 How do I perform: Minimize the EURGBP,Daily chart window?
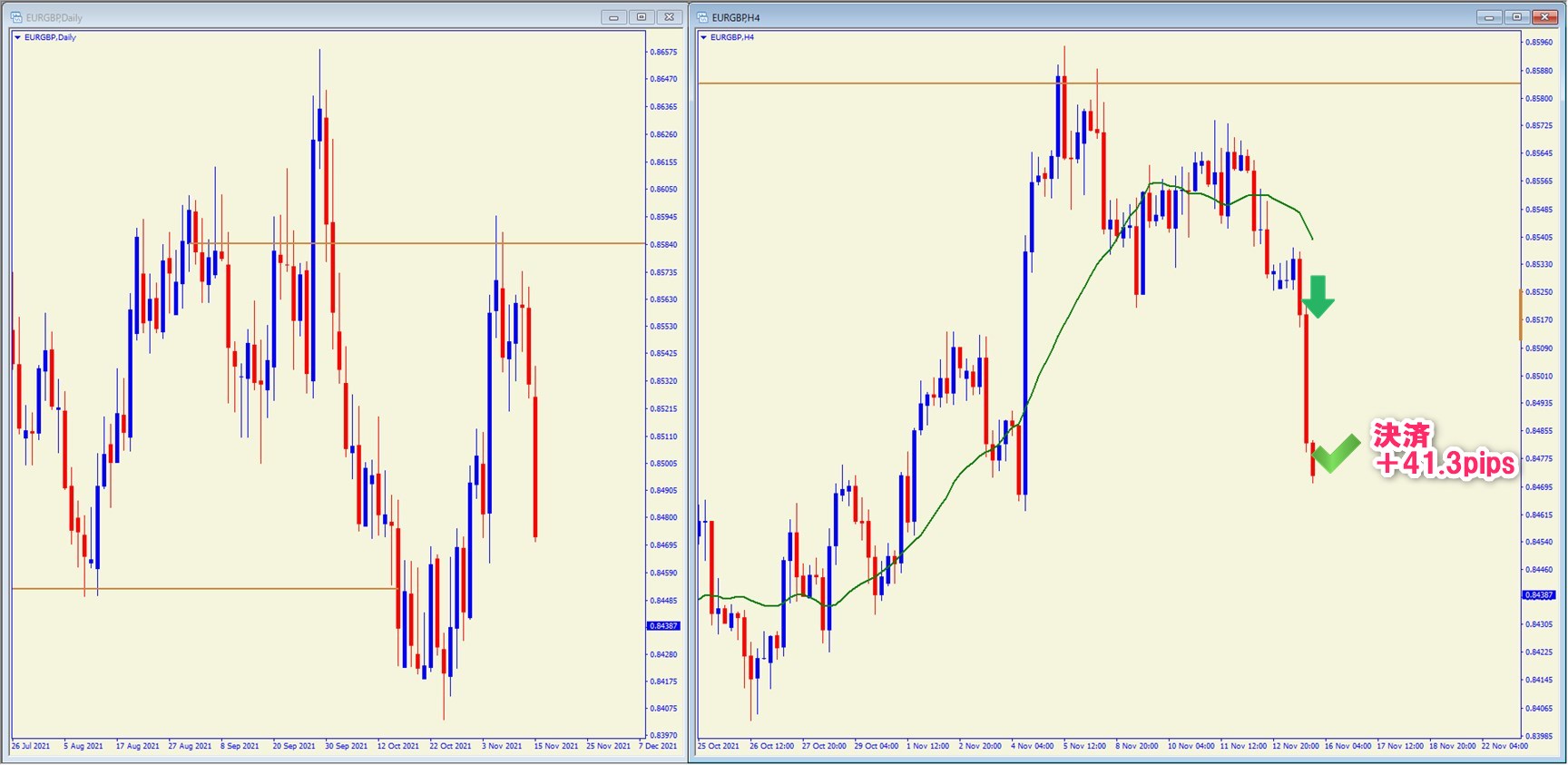[x=613, y=17]
